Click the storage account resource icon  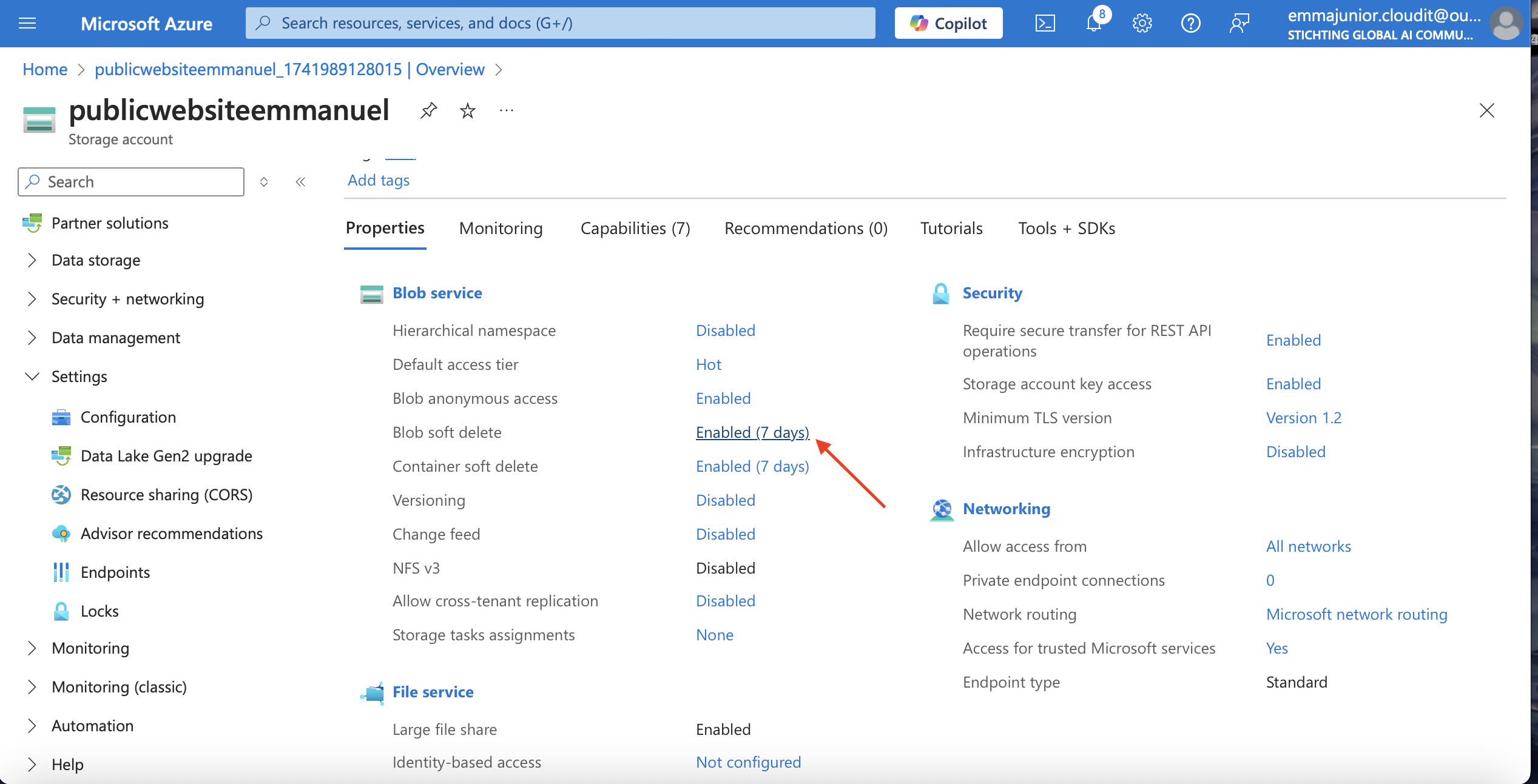tap(39, 119)
